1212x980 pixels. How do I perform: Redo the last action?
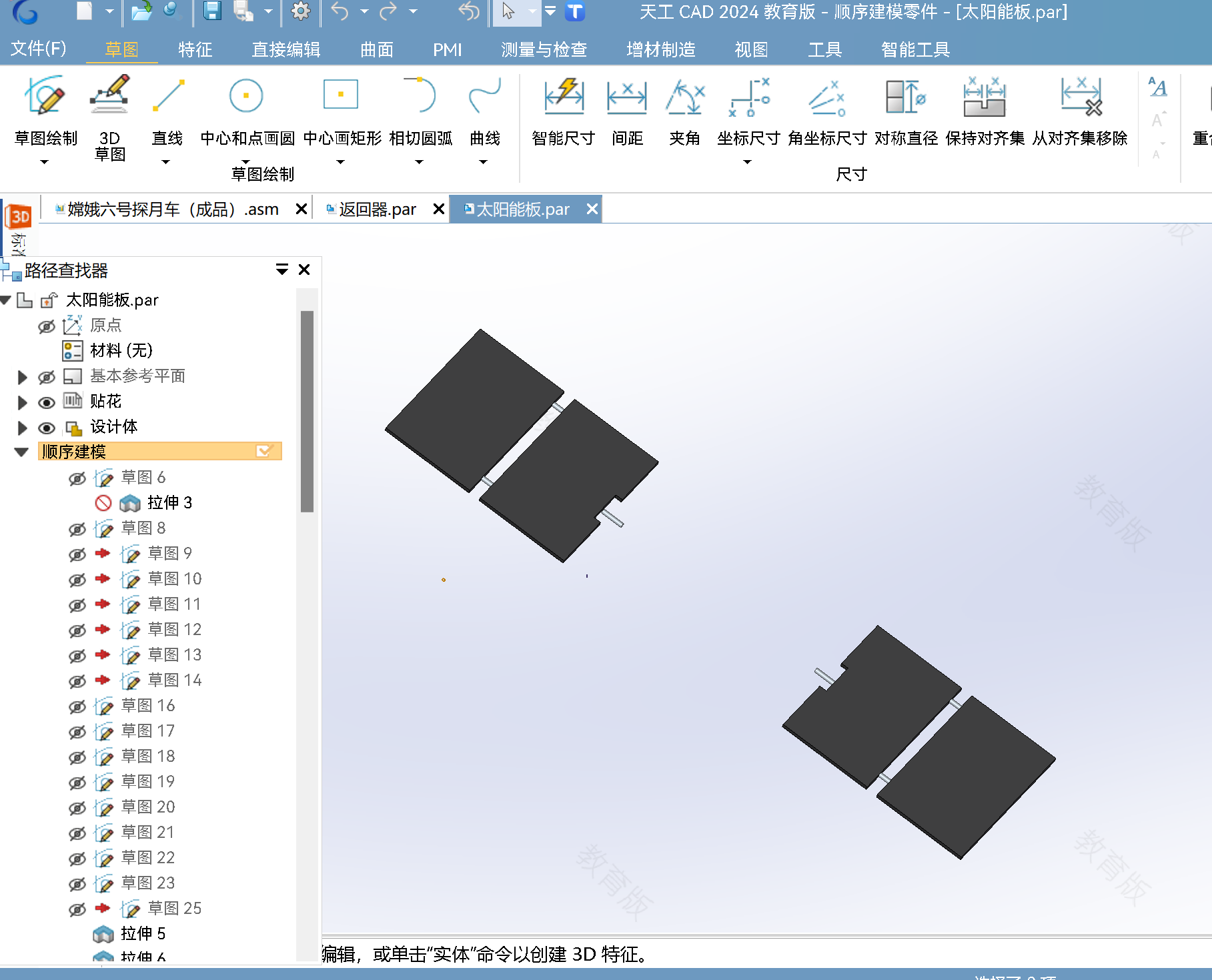pos(388,11)
